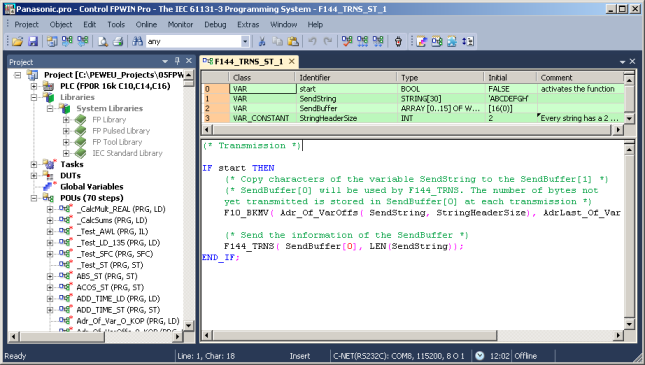645x365 pixels.
Task: Open the search scope 'any' dropdown
Action: pos(245,41)
